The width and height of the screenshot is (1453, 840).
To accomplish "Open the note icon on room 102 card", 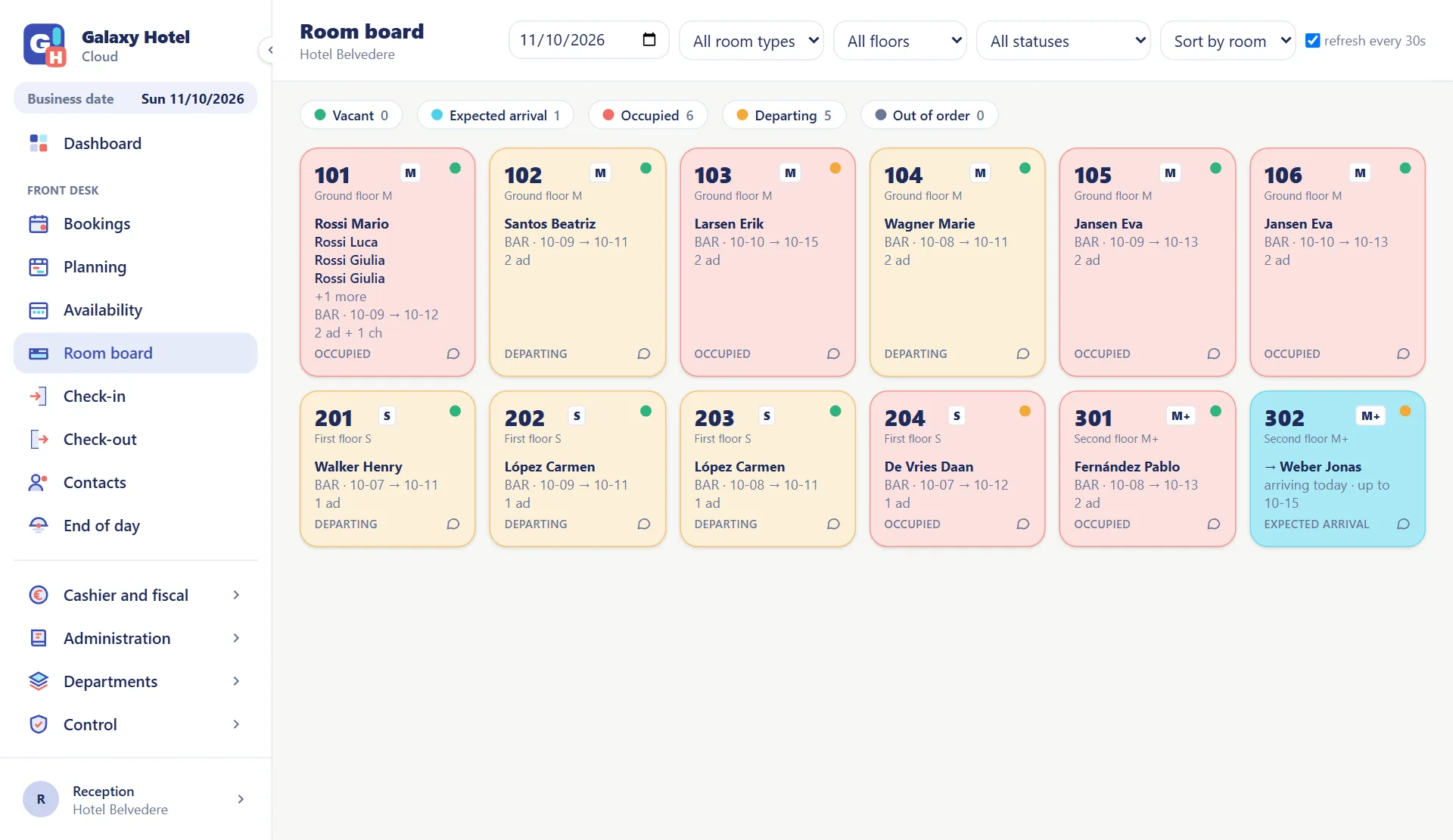I will (644, 353).
